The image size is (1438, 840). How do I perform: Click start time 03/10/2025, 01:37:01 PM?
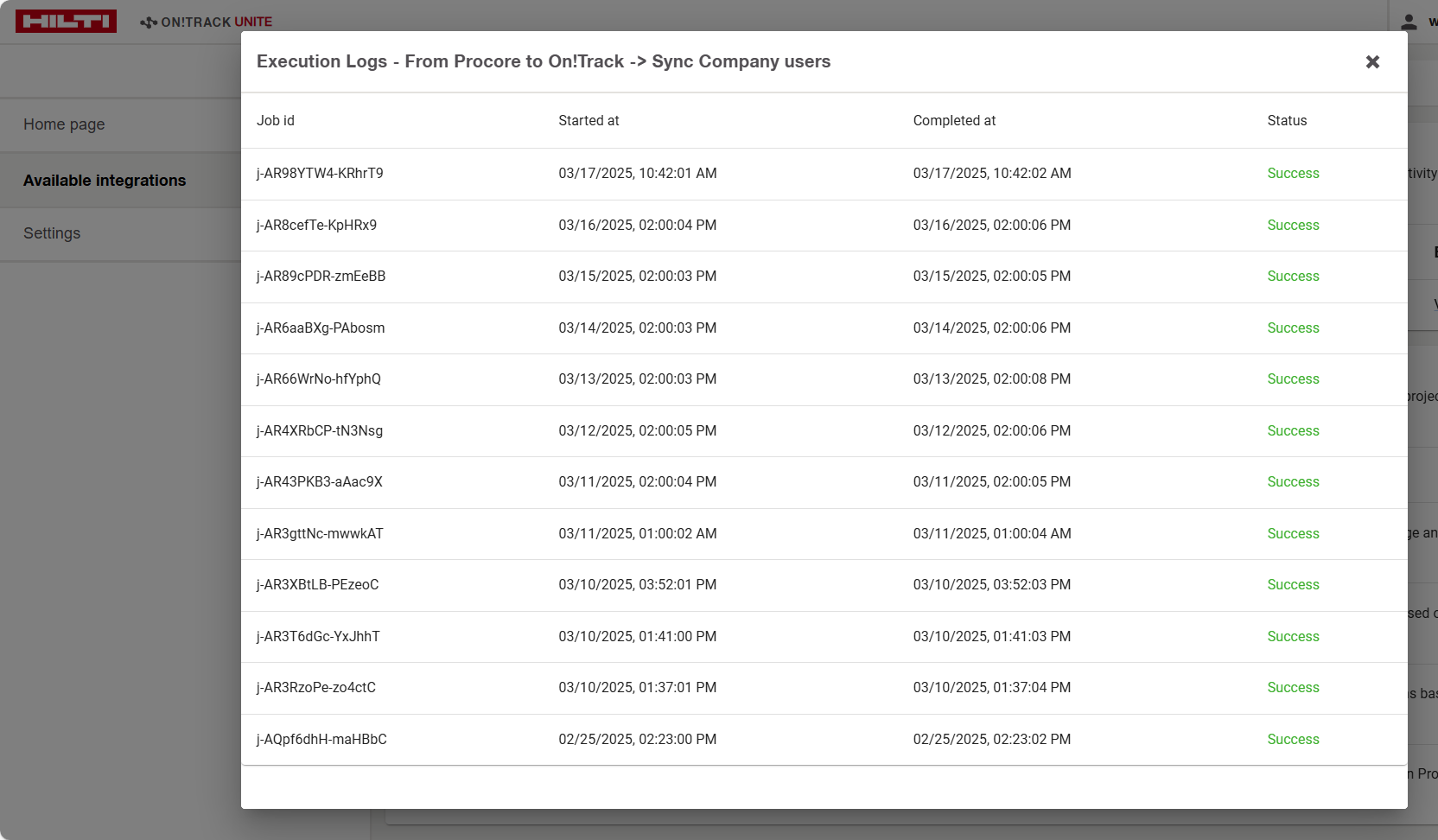tap(638, 688)
